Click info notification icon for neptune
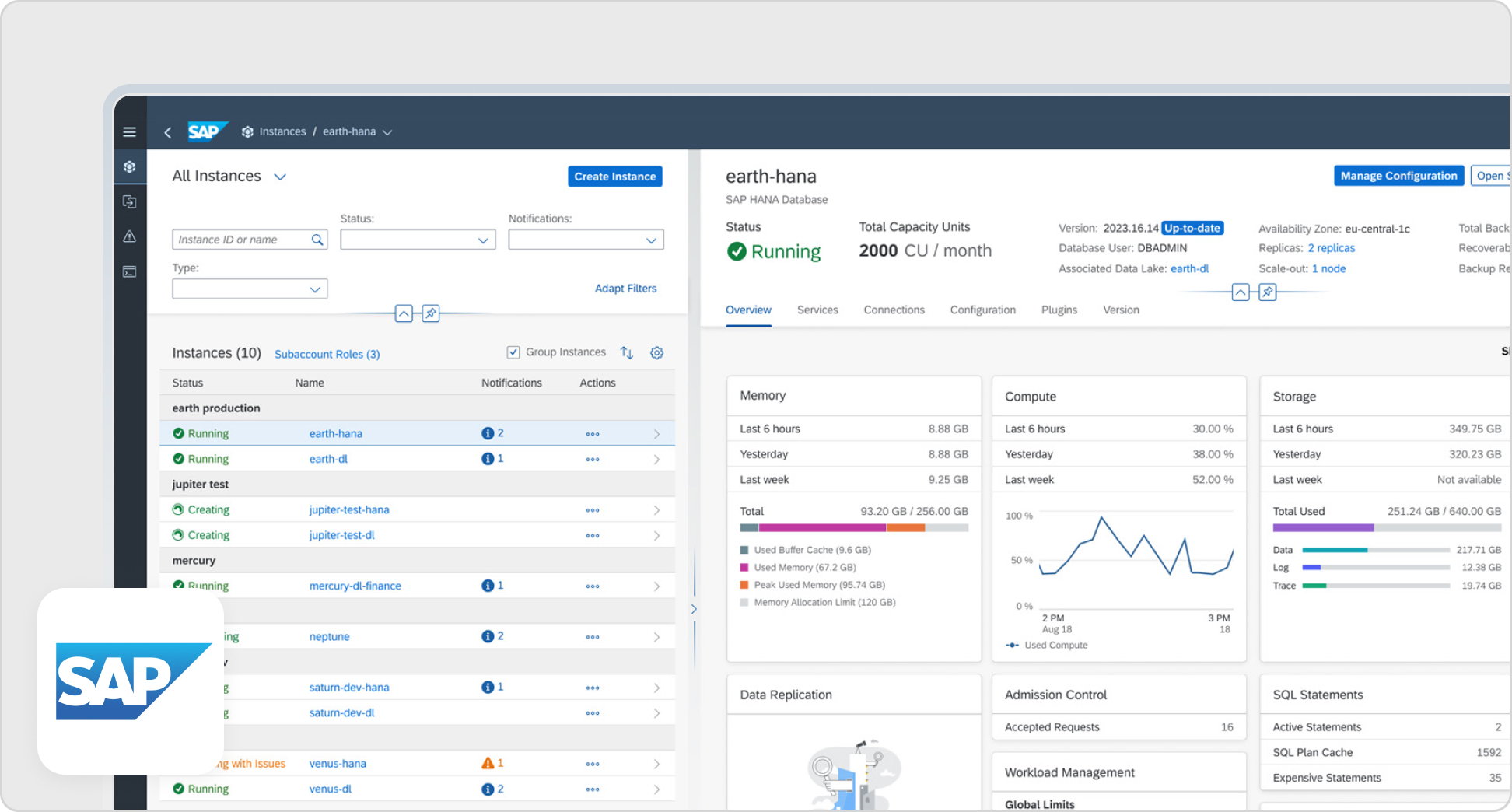 point(488,636)
